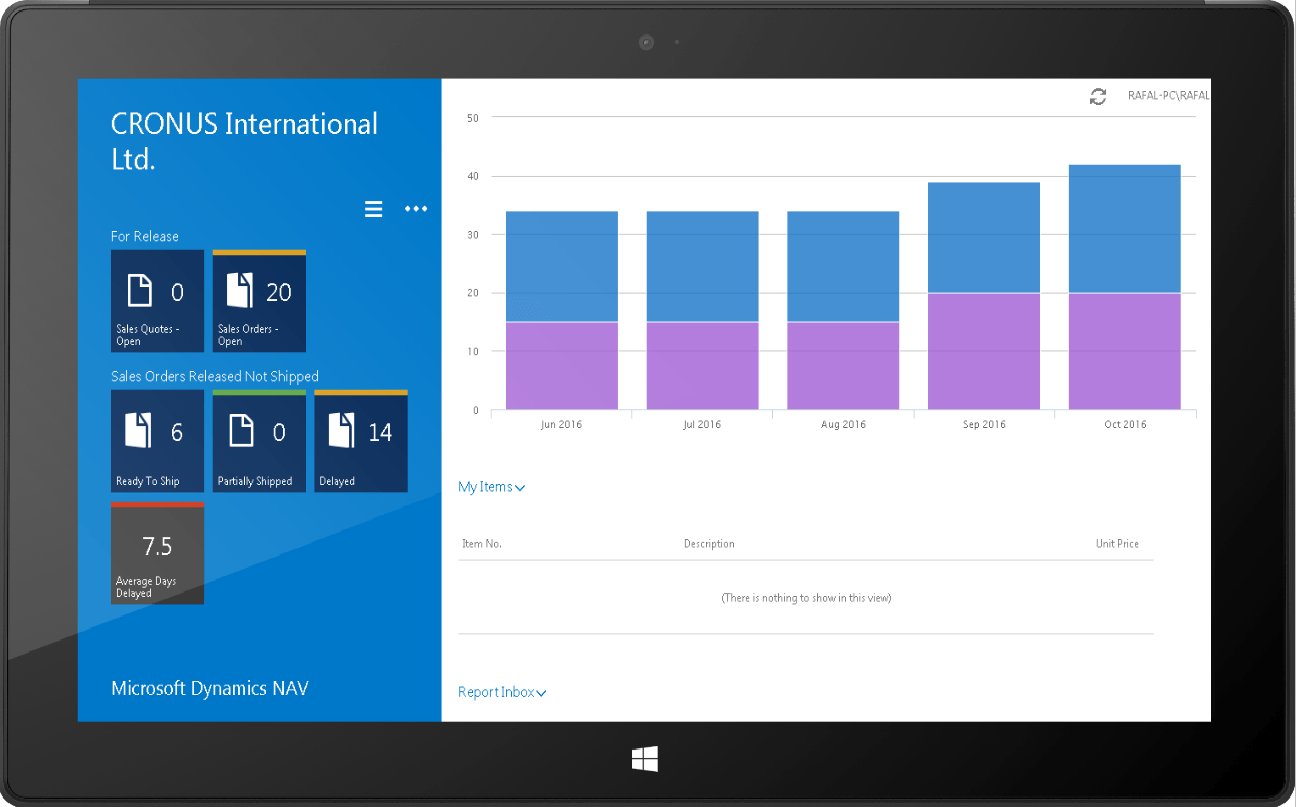1299x807 pixels.
Task: Open the Sales Quotes - Open tile
Action: (x=157, y=301)
